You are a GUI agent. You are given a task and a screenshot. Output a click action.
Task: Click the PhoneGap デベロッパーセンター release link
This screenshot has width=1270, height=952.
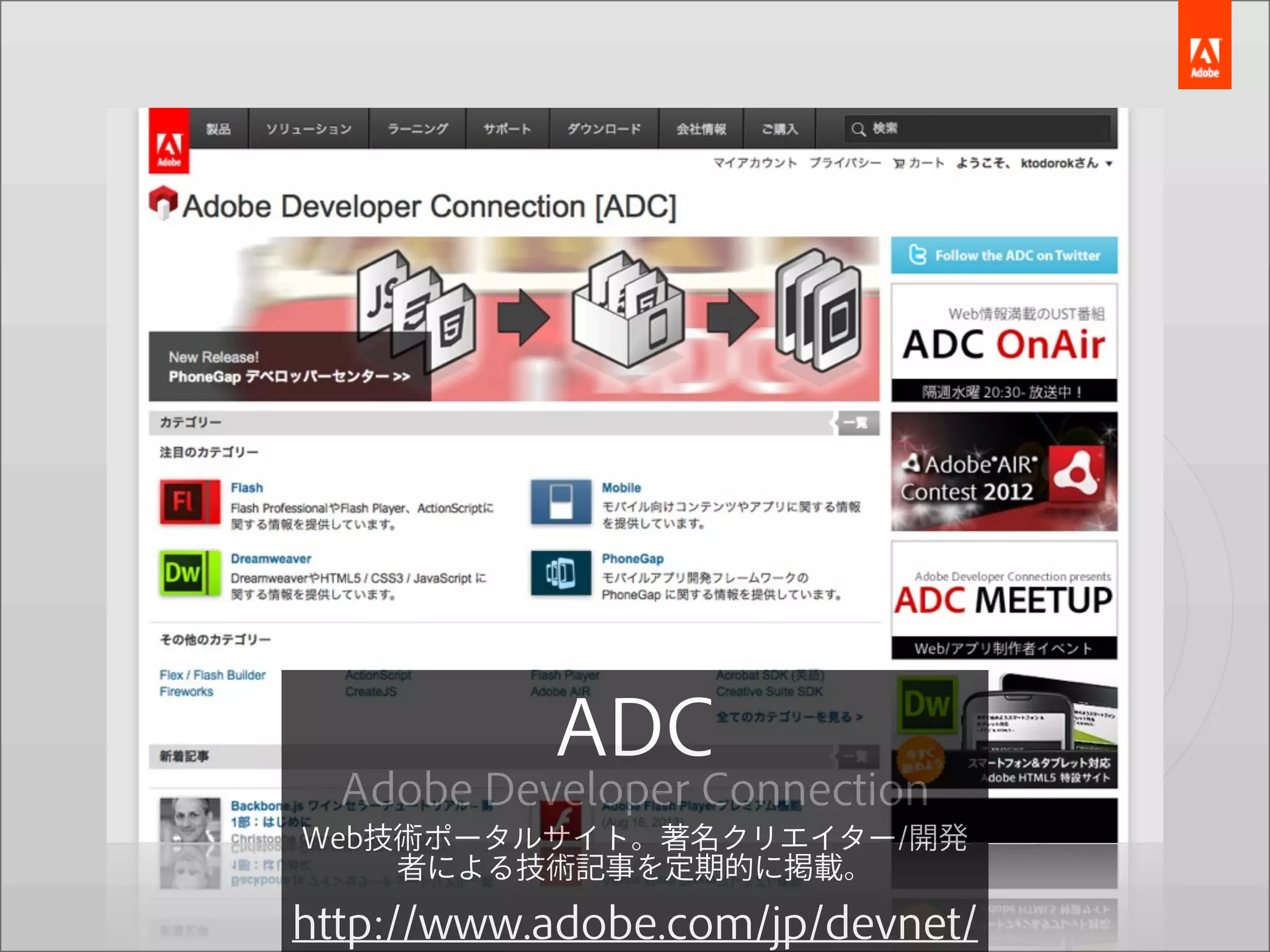pyautogui.click(x=289, y=376)
